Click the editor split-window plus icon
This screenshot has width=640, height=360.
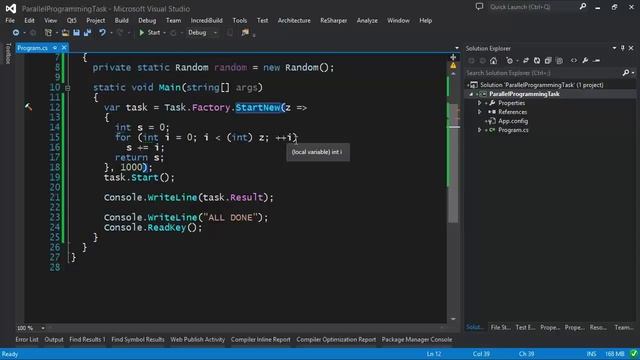(x=453, y=57)
